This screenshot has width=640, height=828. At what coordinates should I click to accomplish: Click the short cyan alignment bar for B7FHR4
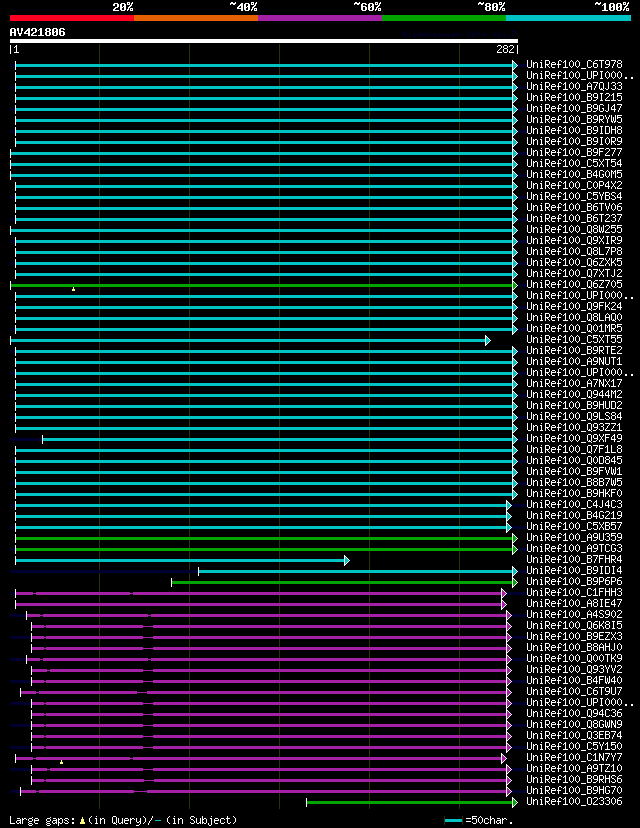tap(182, 560)
